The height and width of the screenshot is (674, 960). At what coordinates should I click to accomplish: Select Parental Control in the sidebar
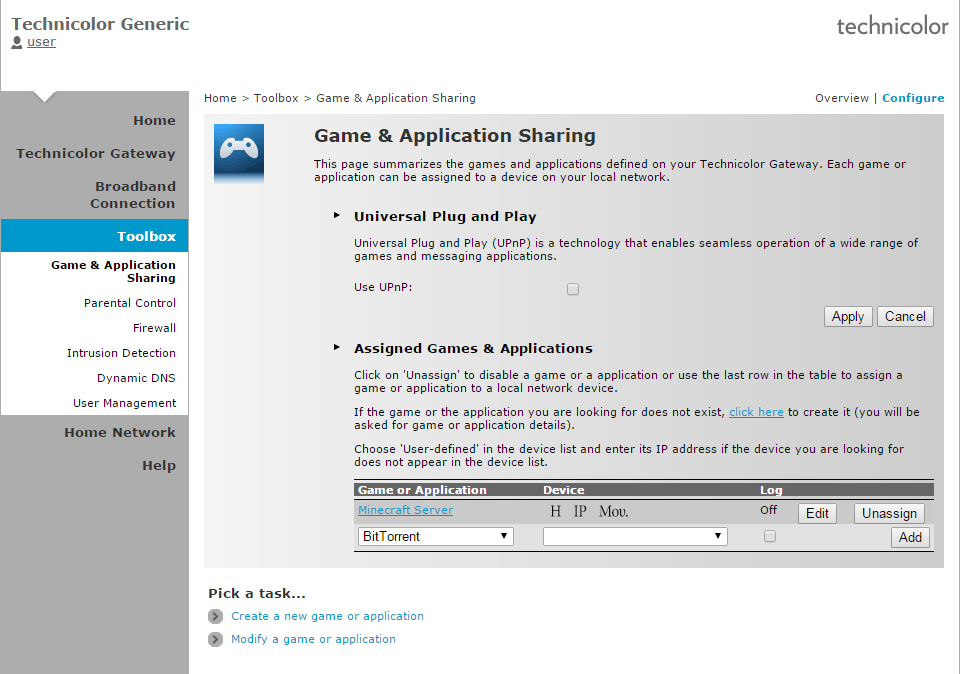click(130, 303)
